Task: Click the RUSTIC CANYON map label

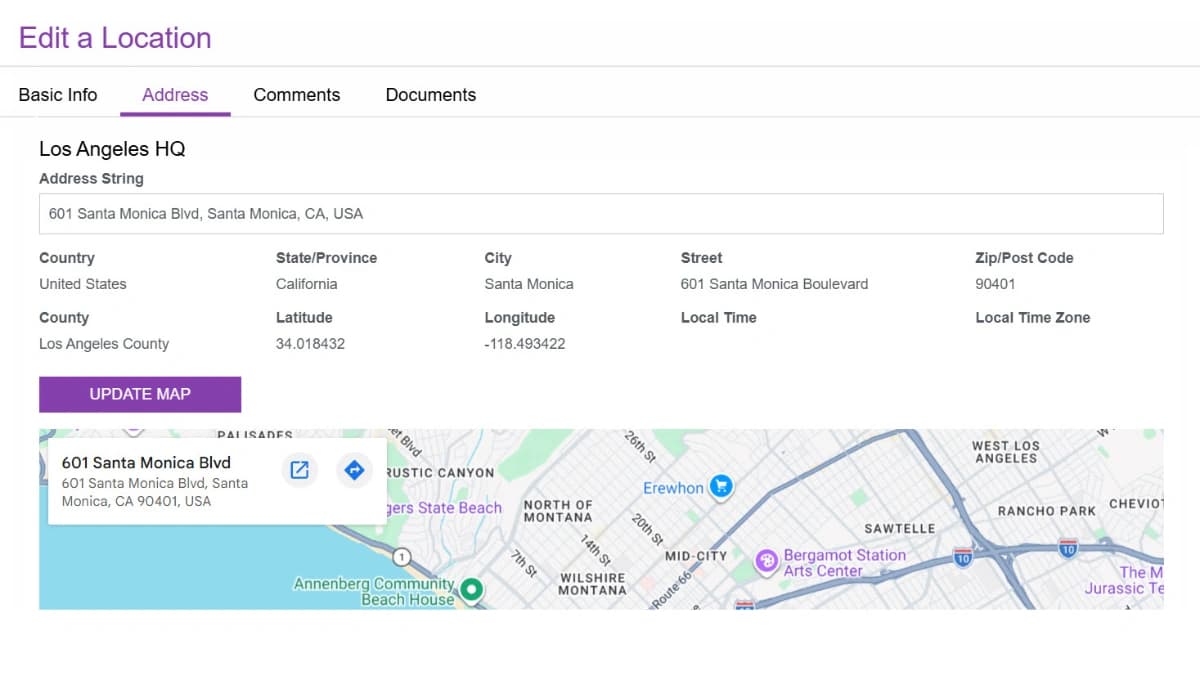Action: click(441, 473)
